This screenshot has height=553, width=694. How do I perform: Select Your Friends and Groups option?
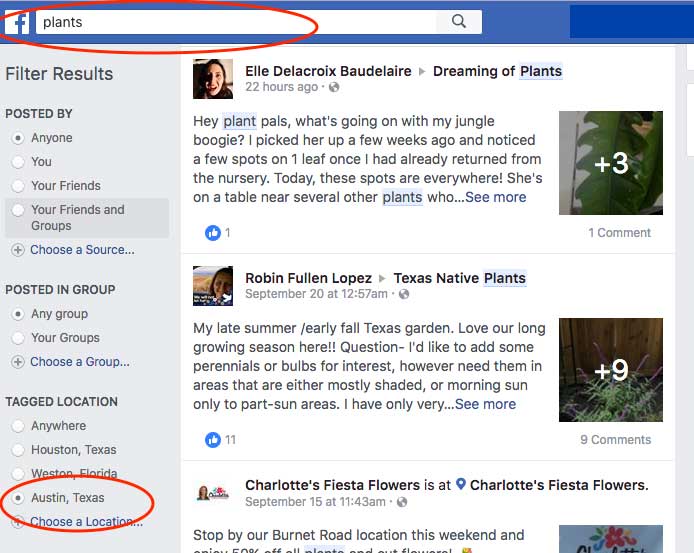click(x=87, y=218)
